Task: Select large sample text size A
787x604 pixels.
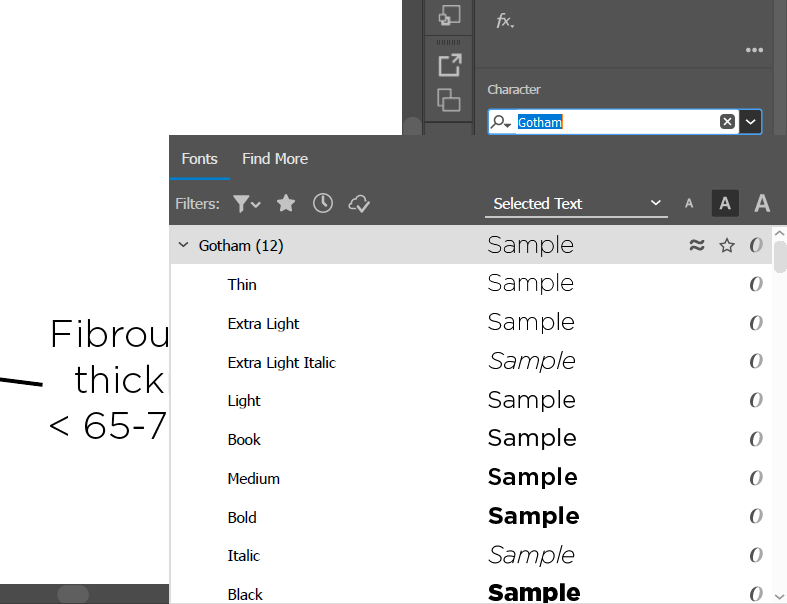Action: (762, 203)
